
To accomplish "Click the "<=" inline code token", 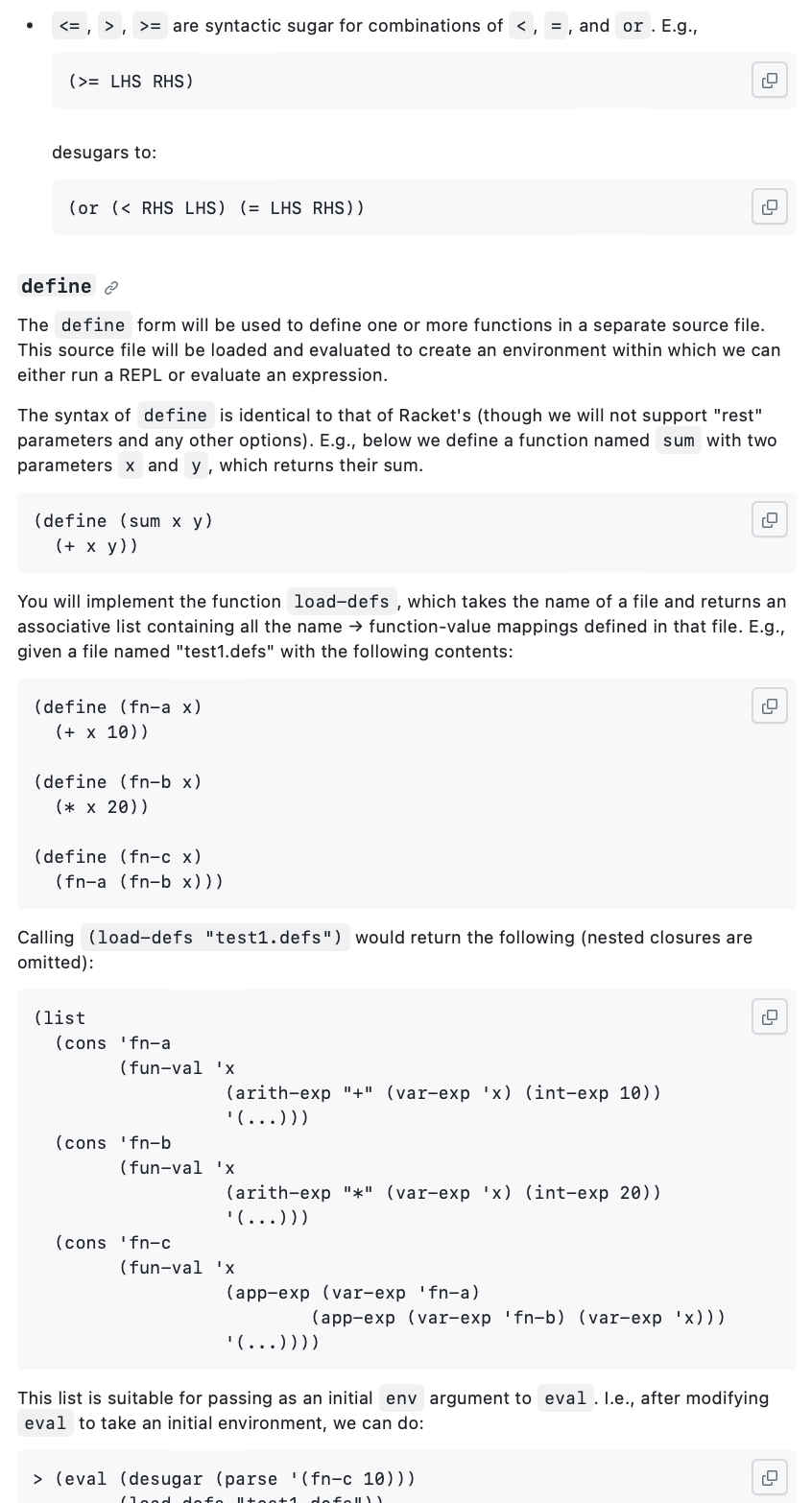I will [x=69, y=26].
